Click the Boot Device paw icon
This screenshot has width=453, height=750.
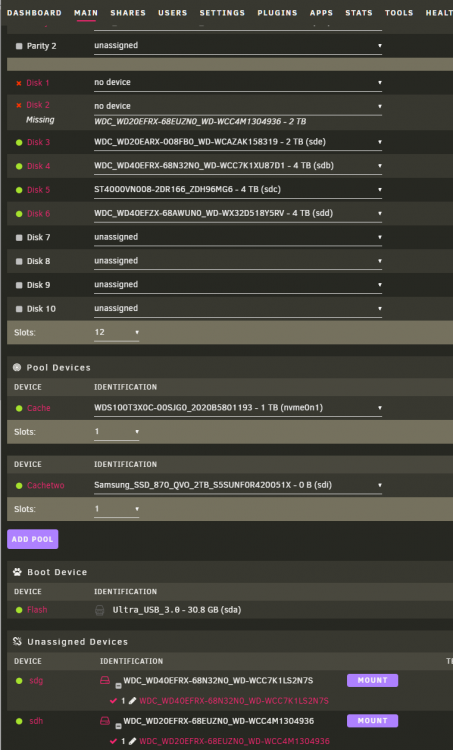point(17,572)
